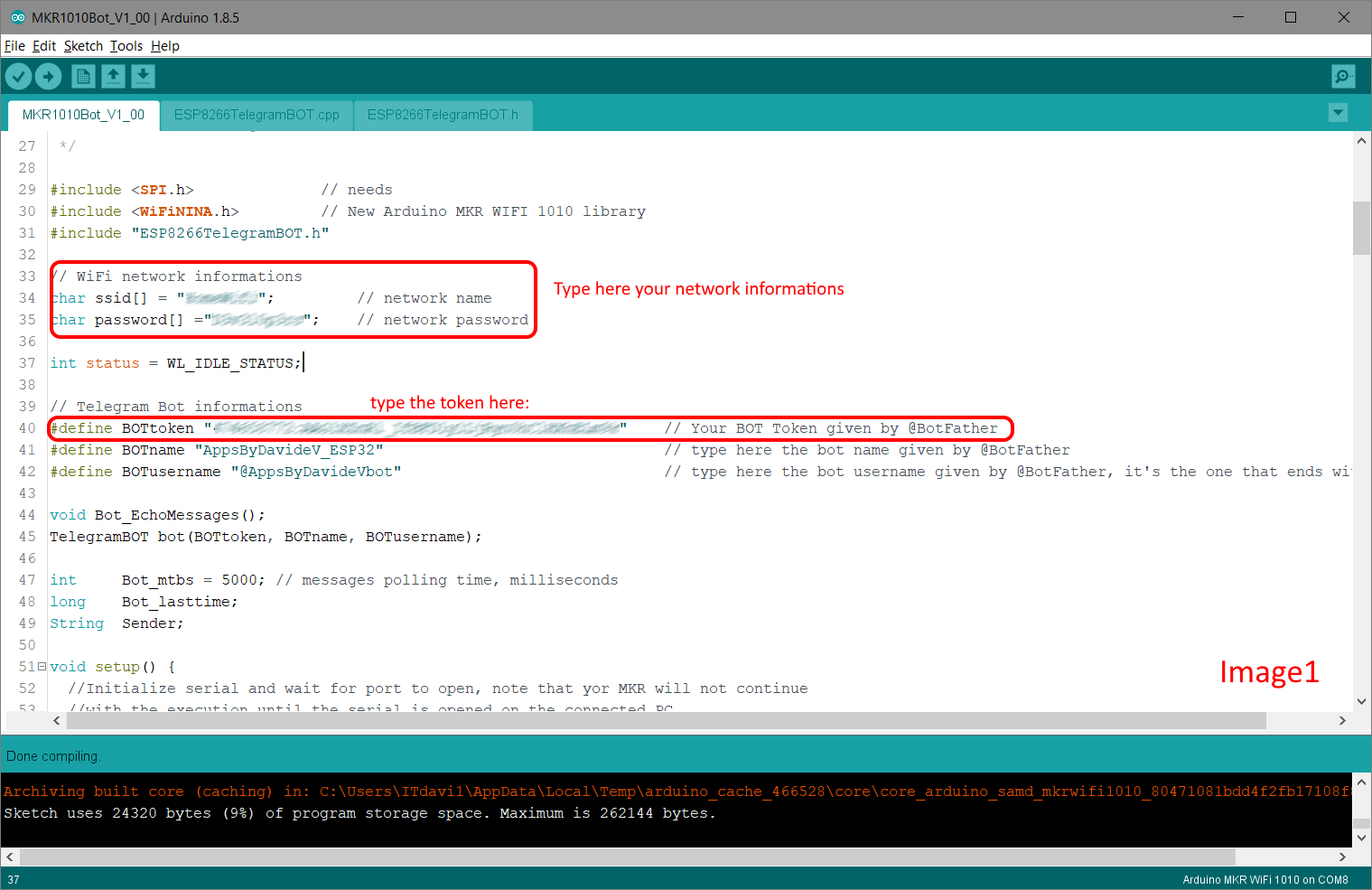1372x890 pixels.
Task: Save the sketch with the Save icon
Action: click(143, 76)
